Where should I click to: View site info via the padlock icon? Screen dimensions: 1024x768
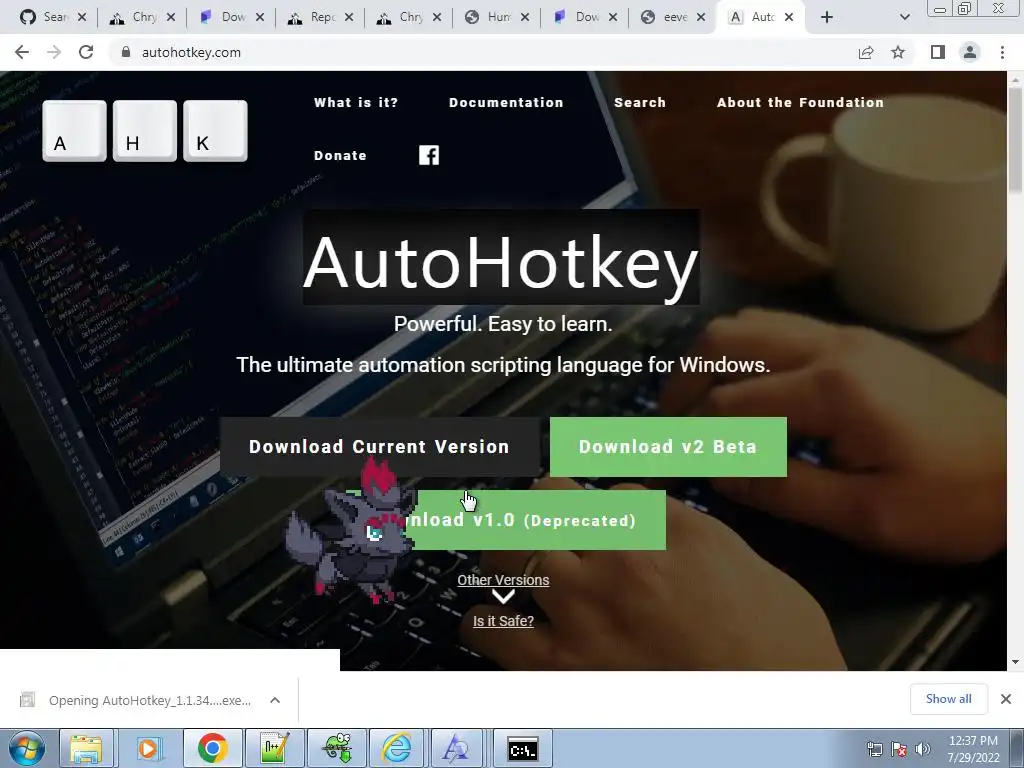pyautogui.click(x=126, y=52)
